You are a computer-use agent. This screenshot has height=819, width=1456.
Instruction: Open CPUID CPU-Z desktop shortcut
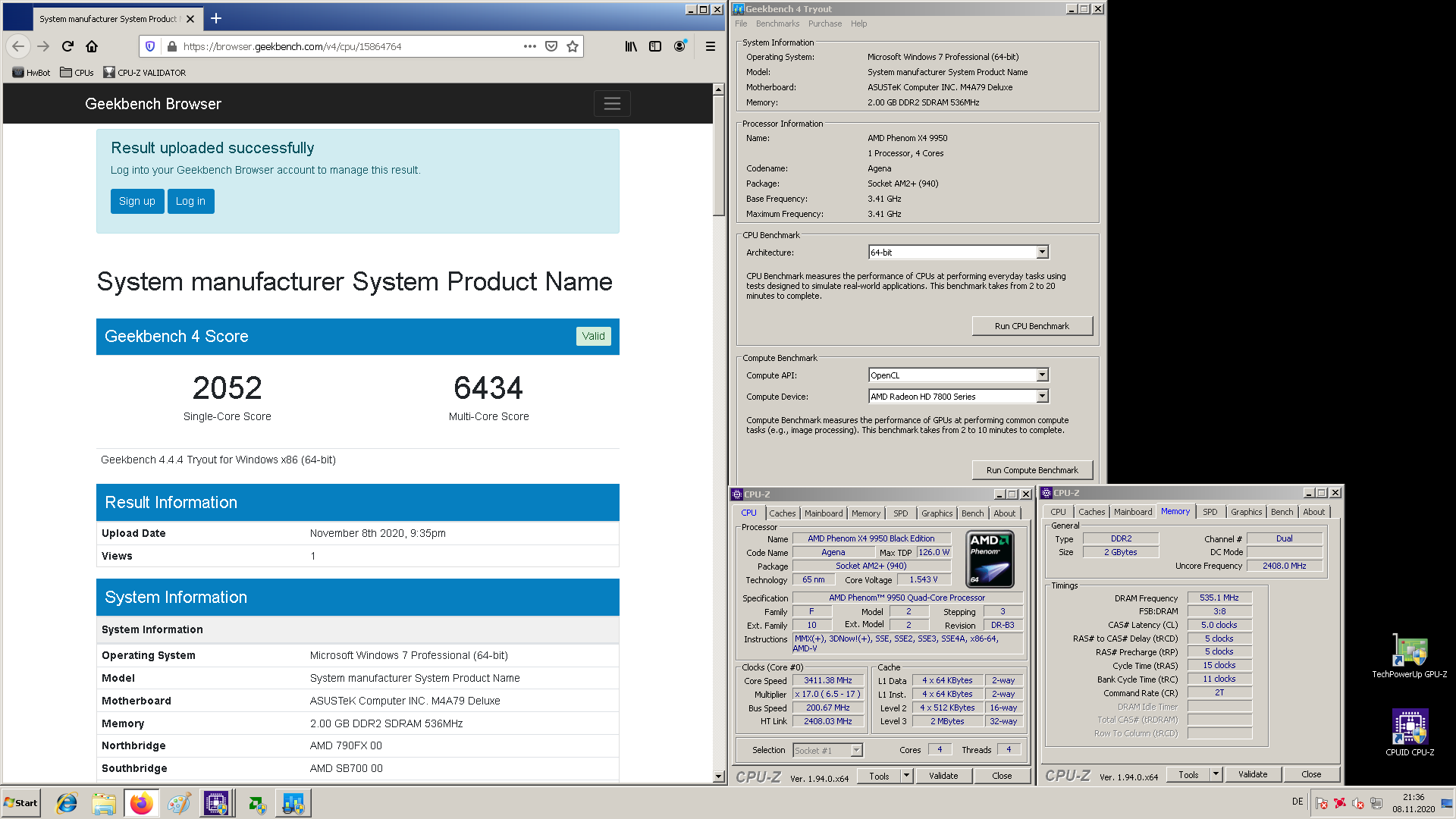click(1410, 733)
